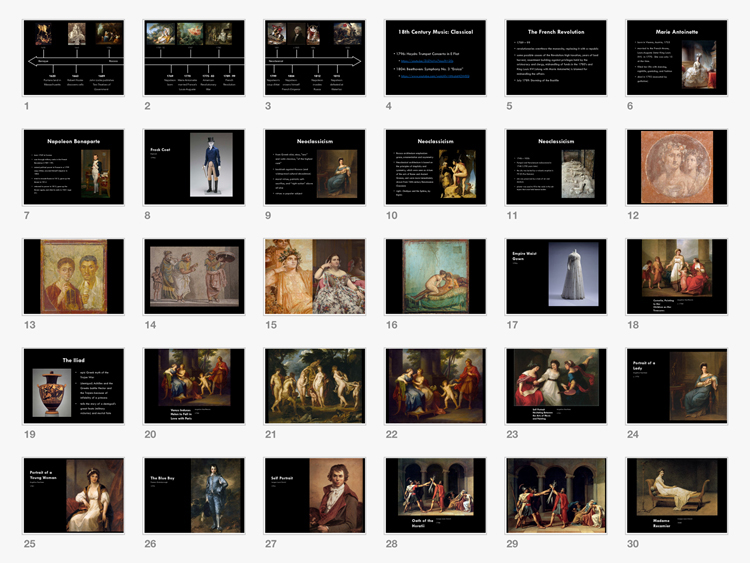This screenshot has height=563, width=750.
Task: Select slide 24 'Portrait of a Lady'
Action: pyautogui.click(x=677, y=386)
